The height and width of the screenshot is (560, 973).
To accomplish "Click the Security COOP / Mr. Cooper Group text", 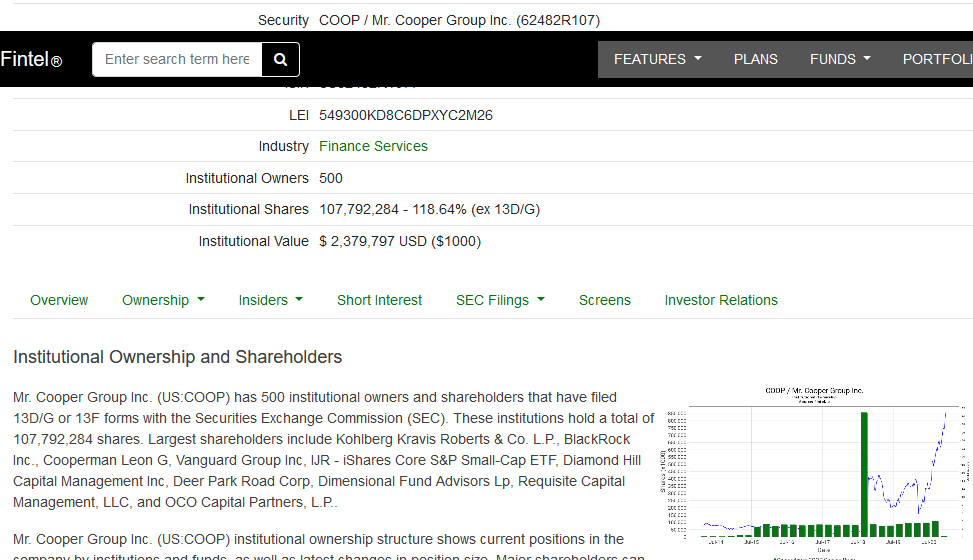I will pos(459,20).
